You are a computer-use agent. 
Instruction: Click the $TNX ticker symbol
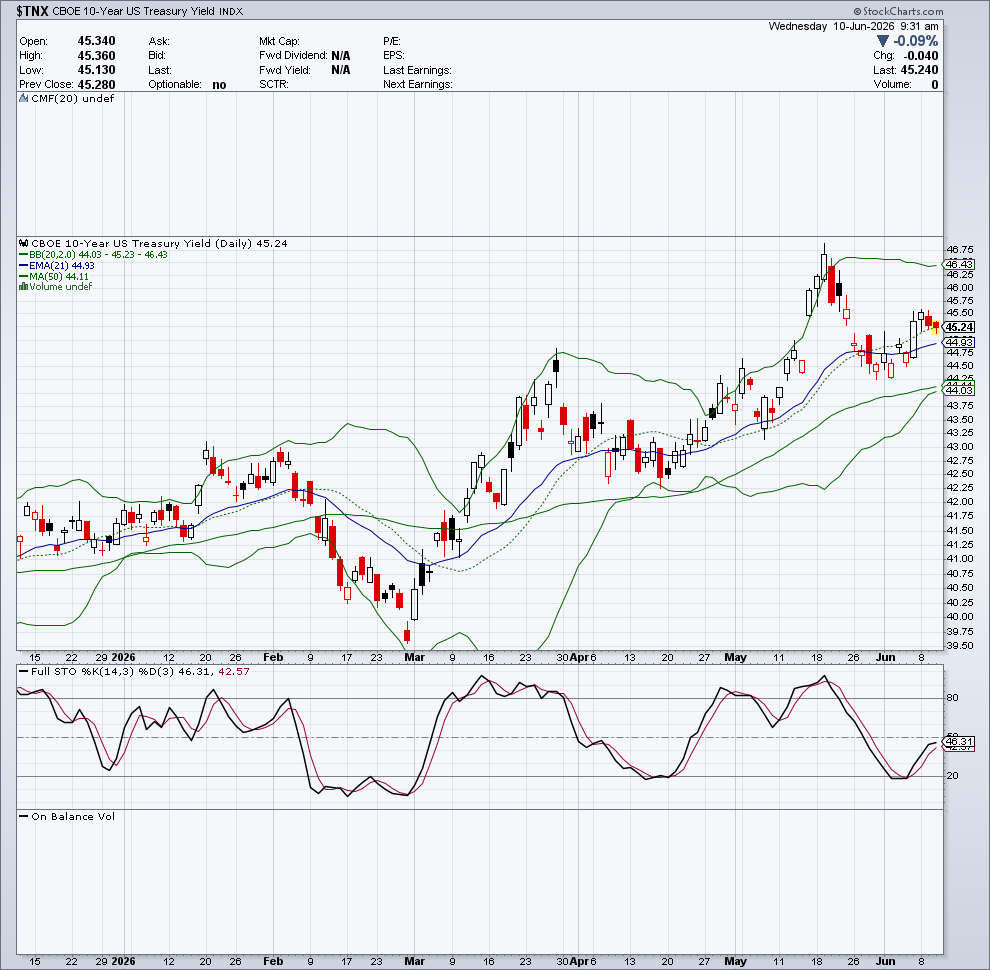(x=32, y=11)
